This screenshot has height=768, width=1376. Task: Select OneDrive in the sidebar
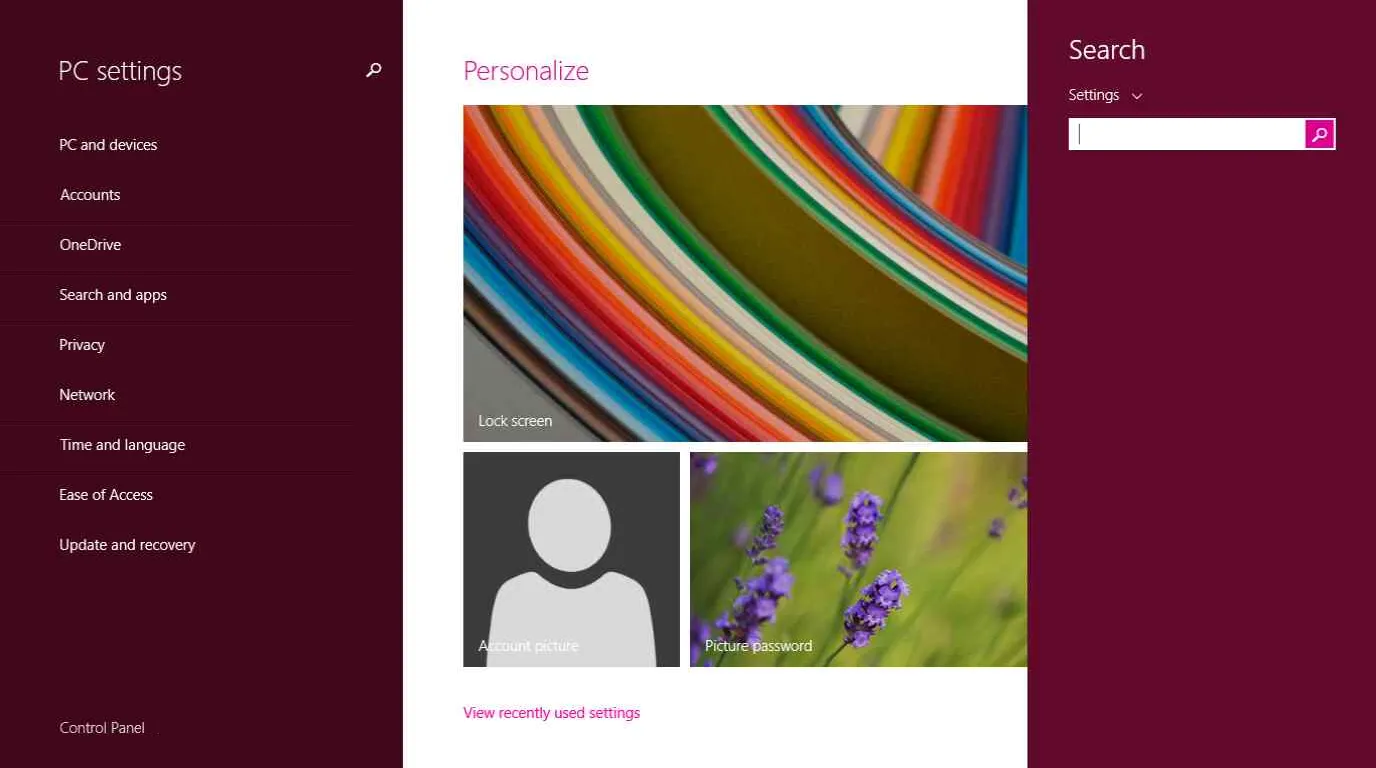[90, 245]
